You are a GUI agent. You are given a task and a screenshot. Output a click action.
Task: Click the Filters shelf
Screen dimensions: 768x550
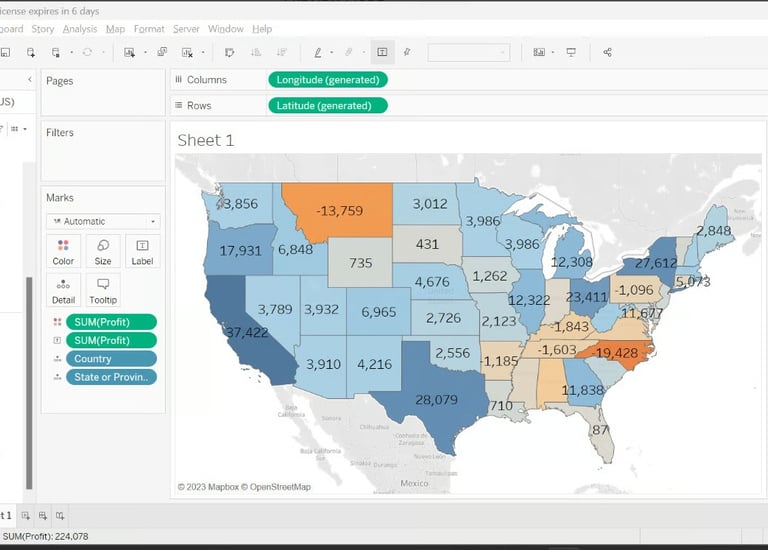(x=103, y=151)
